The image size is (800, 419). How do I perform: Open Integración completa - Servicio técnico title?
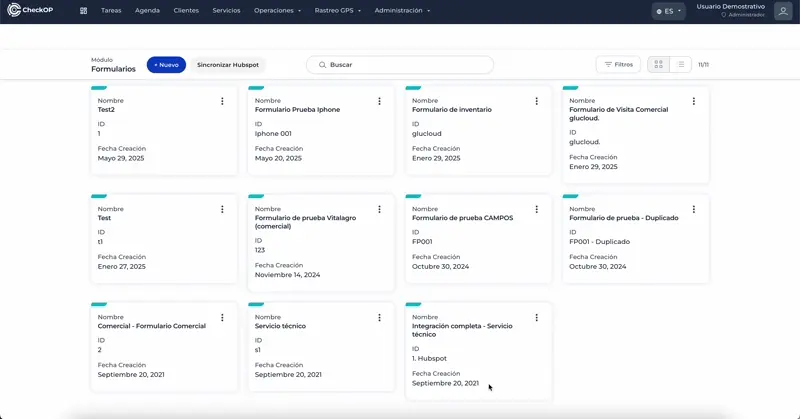pos(462,330)
